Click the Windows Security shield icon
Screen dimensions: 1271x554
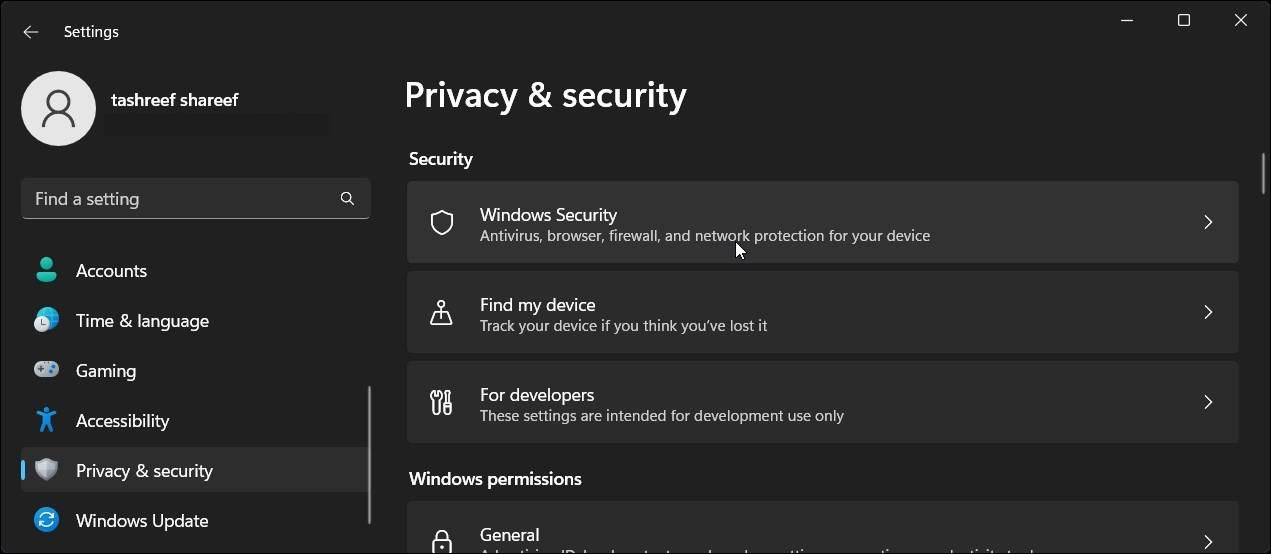click(442, 222)
